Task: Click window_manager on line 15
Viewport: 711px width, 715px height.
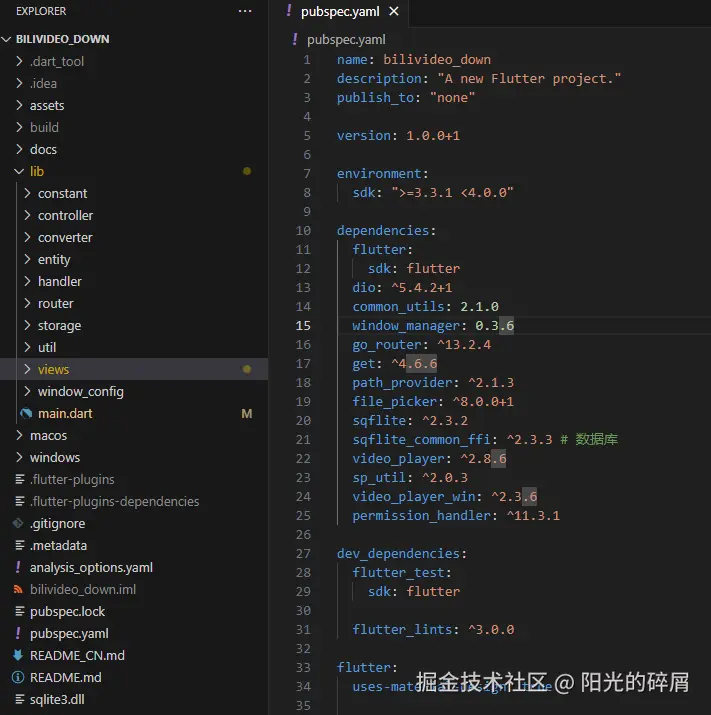Action: click(406, 326)
